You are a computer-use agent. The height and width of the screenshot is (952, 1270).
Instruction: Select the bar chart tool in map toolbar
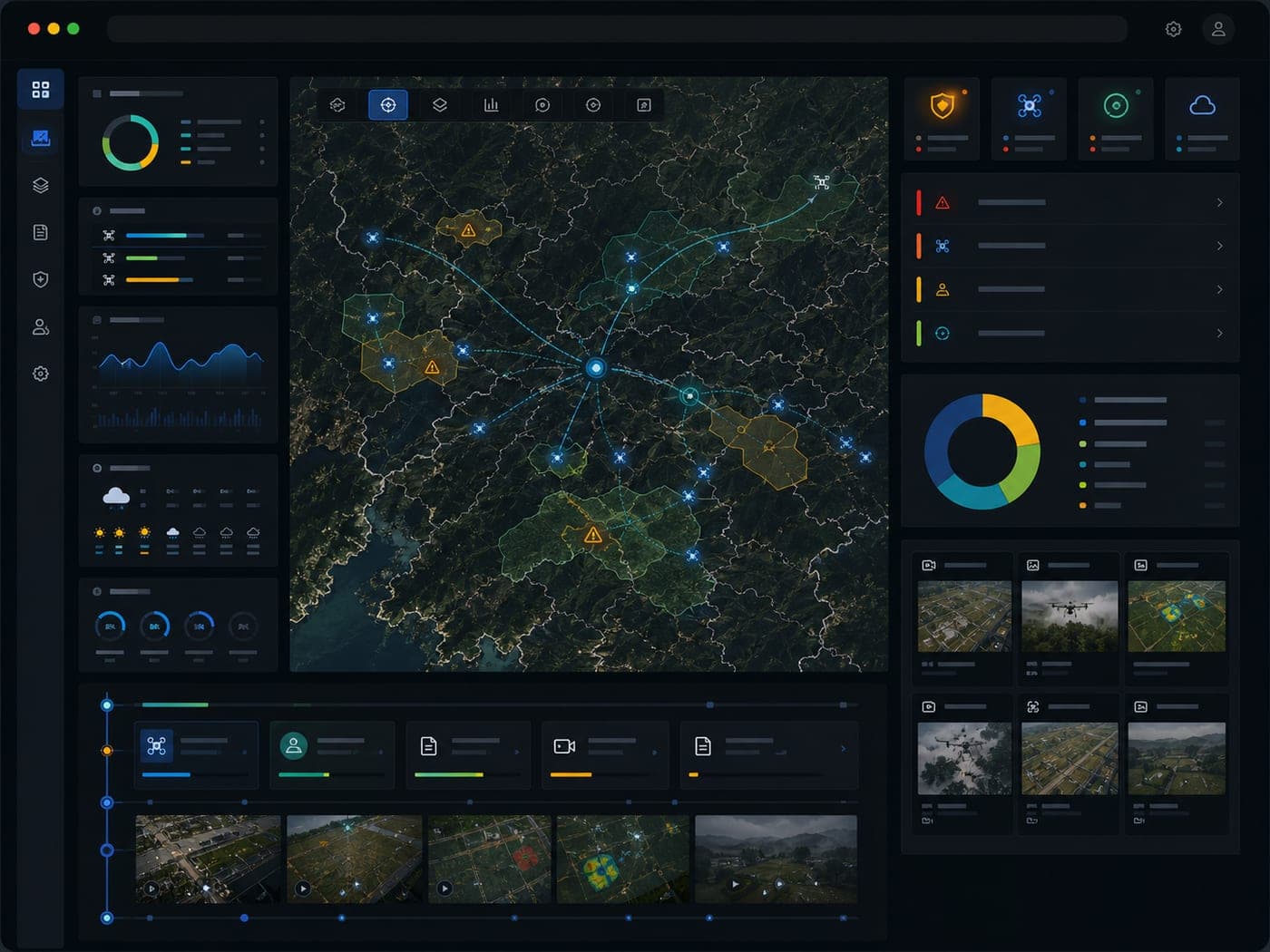(491, 105)
